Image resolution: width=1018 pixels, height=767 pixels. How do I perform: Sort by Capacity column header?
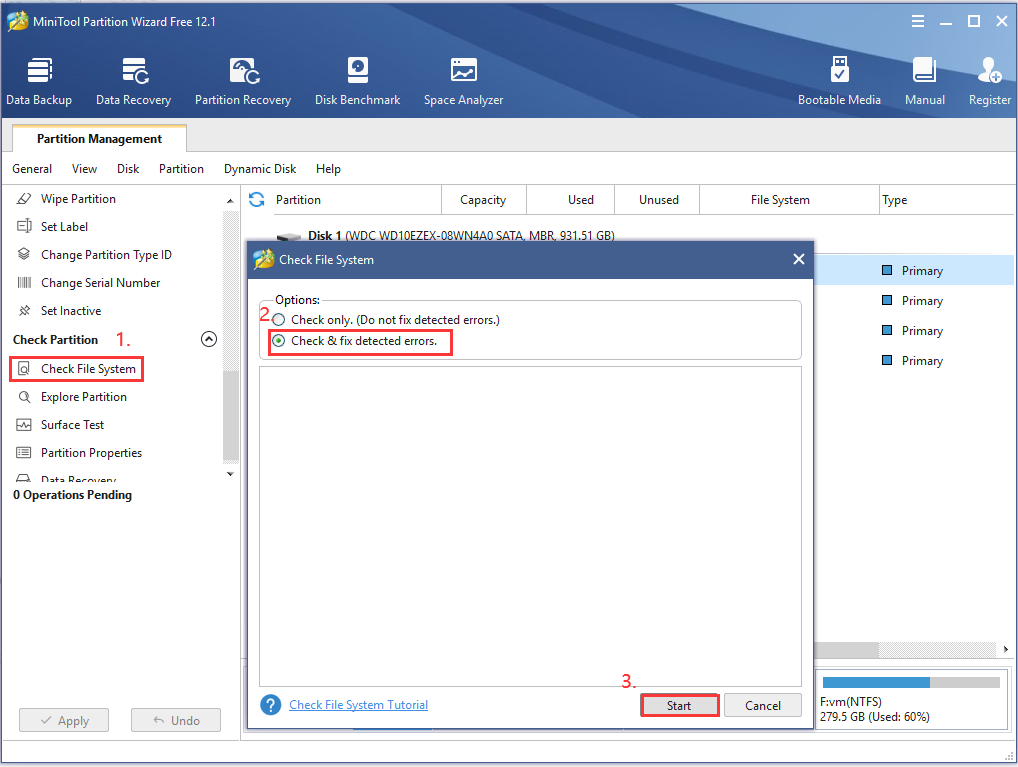483,200
